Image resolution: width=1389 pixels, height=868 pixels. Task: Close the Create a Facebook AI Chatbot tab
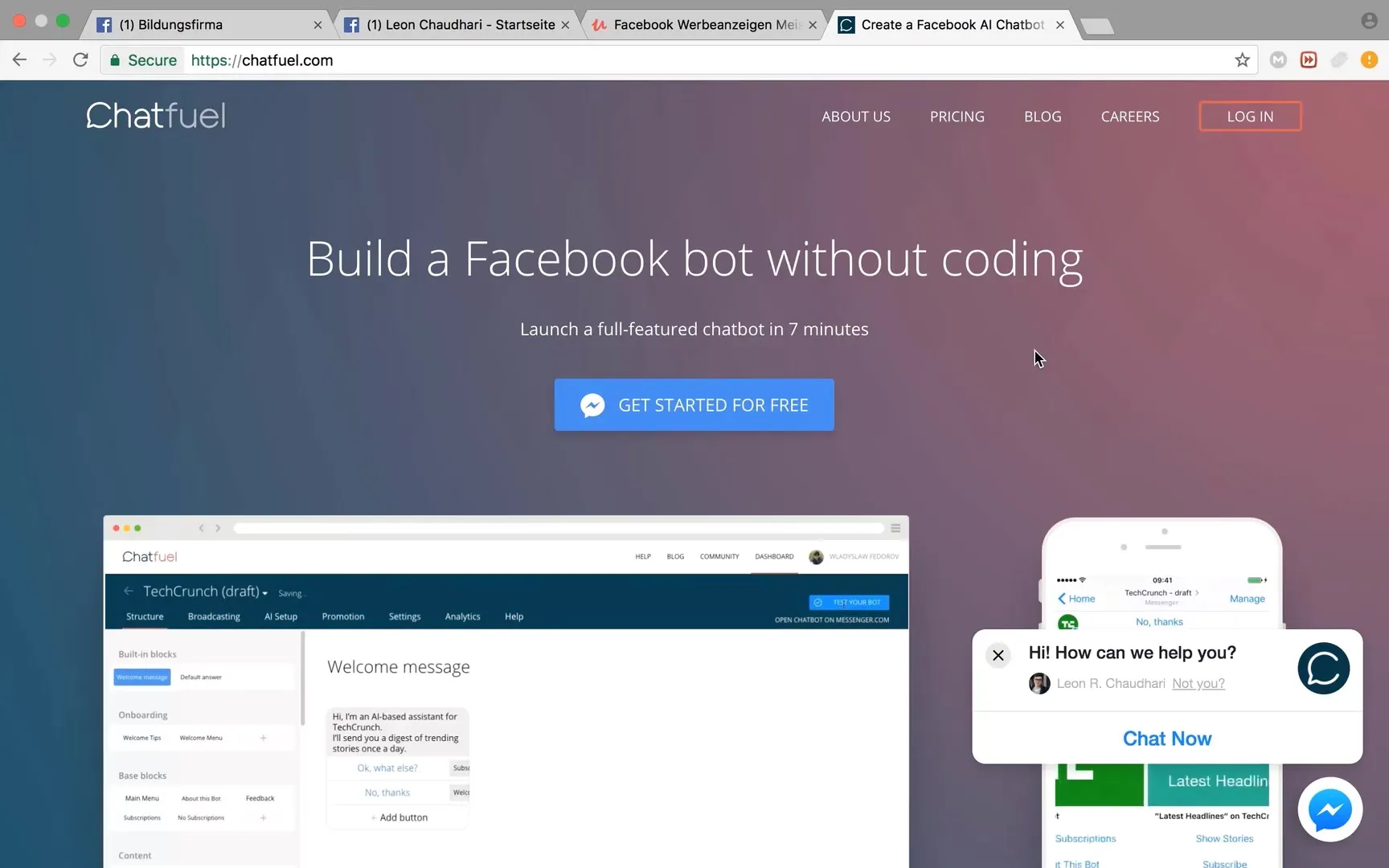[x=1060, y=25]
